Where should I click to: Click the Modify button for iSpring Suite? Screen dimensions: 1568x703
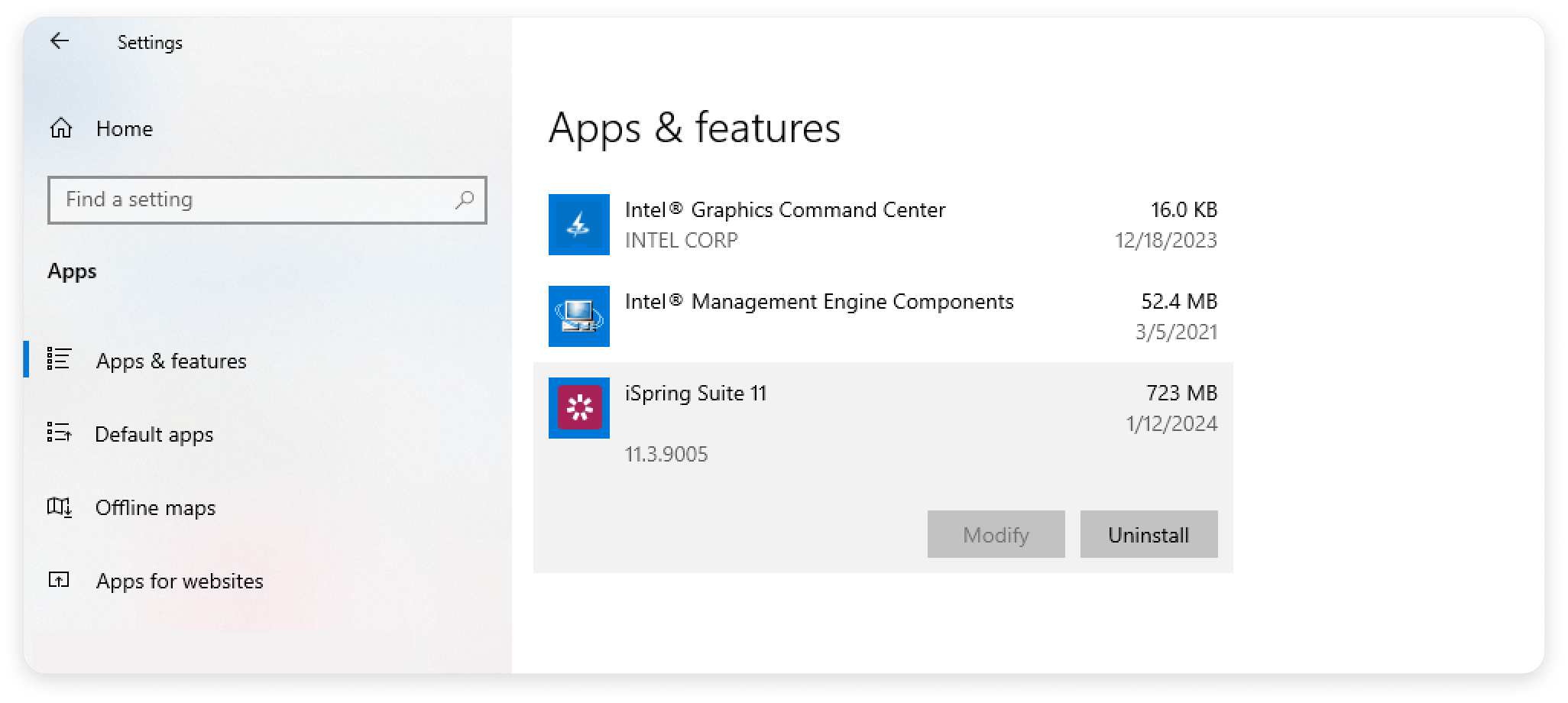(x=996, y=534)
